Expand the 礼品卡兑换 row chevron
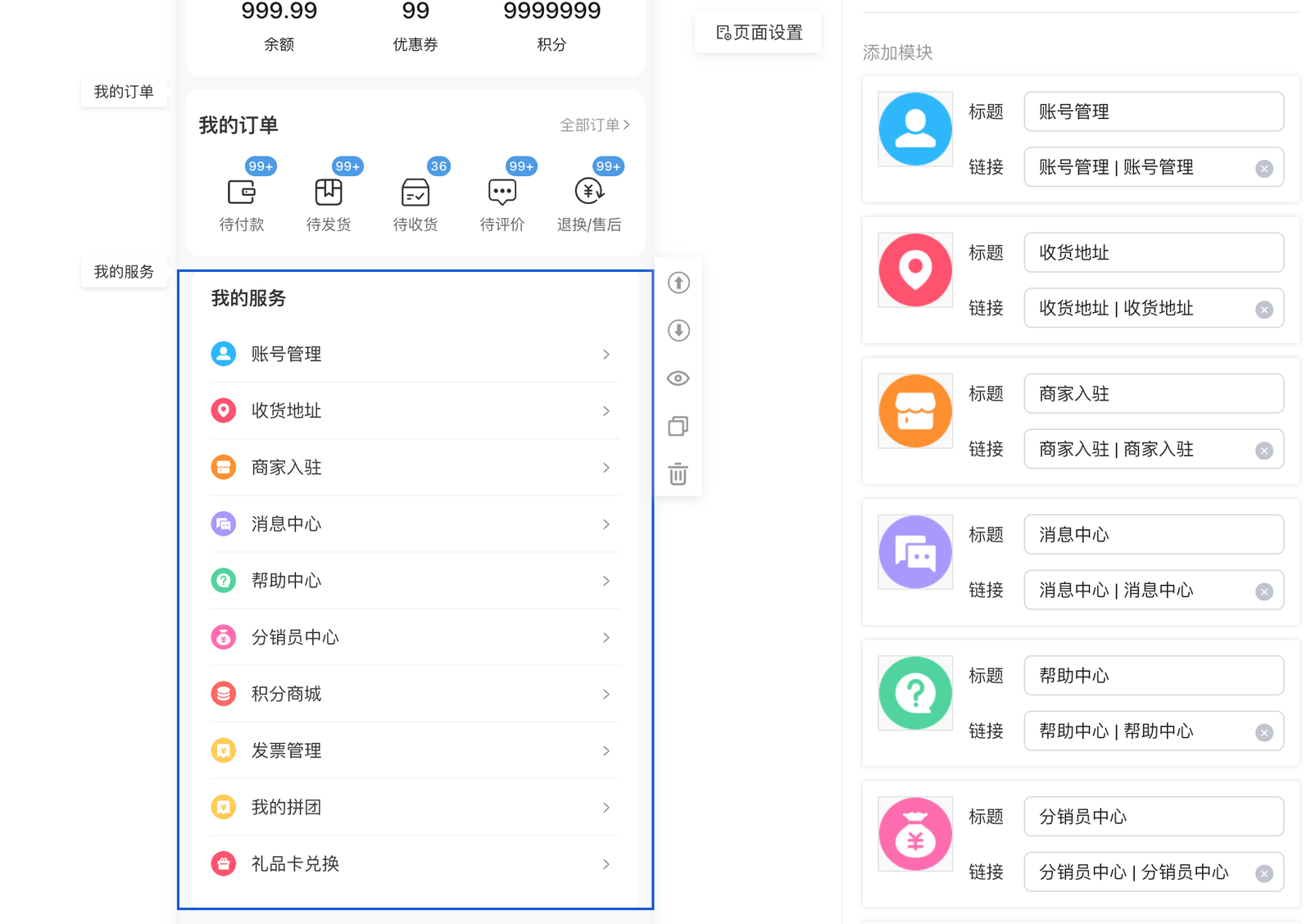Image resolution: width=1311 pixels, height=924 pixels. [606, 864]
